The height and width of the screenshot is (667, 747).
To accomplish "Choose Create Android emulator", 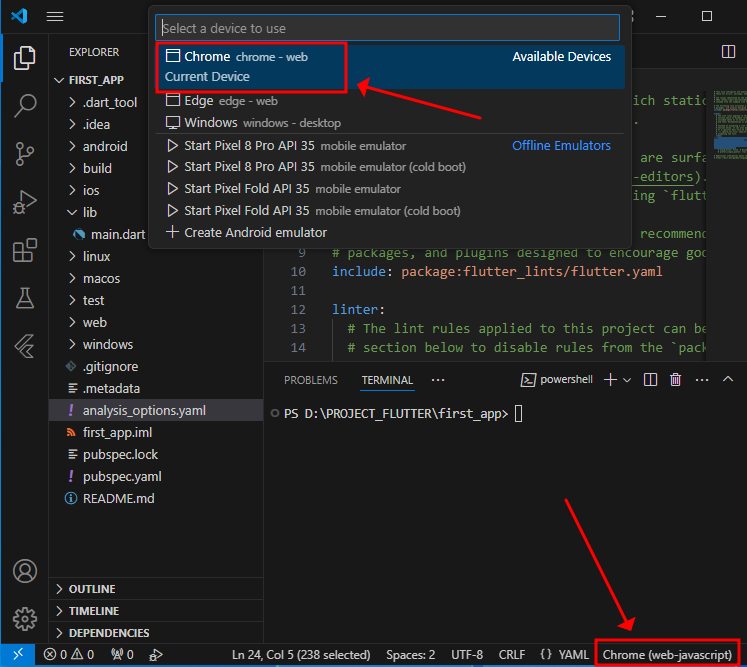I will tap(390, 233).
